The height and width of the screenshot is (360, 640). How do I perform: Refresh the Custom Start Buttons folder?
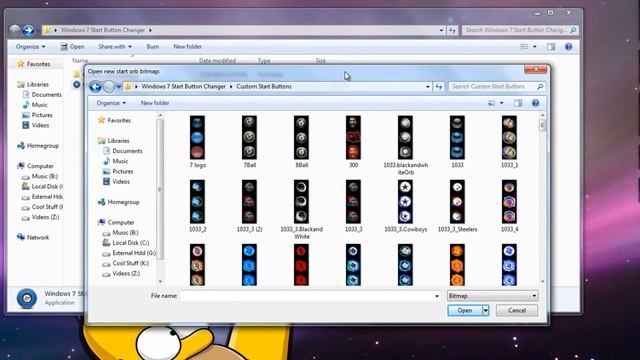coord(439,87)
